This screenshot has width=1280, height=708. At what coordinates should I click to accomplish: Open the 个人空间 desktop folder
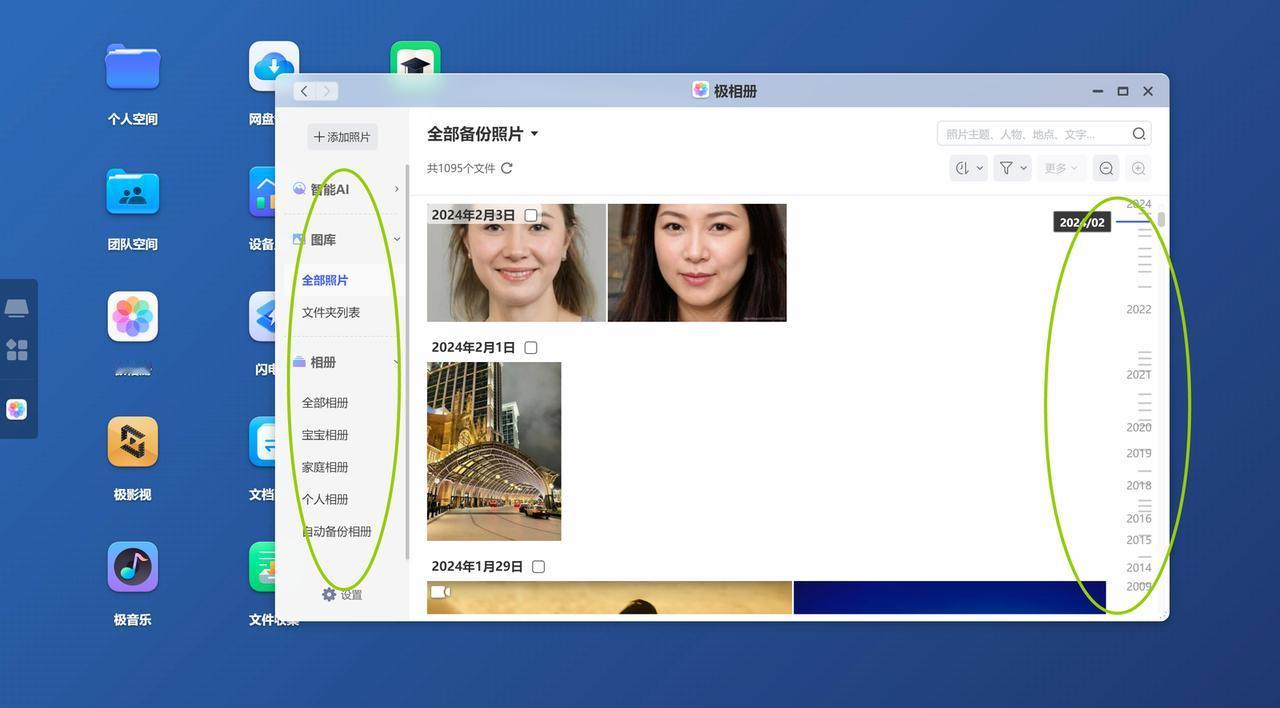coord(132,68)
